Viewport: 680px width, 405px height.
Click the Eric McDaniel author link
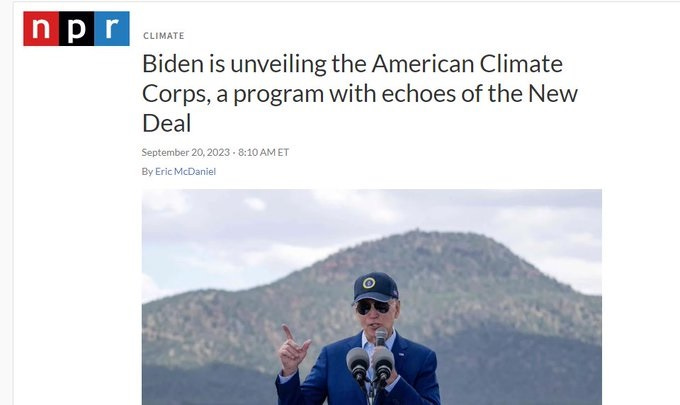[x=185, y=171]
